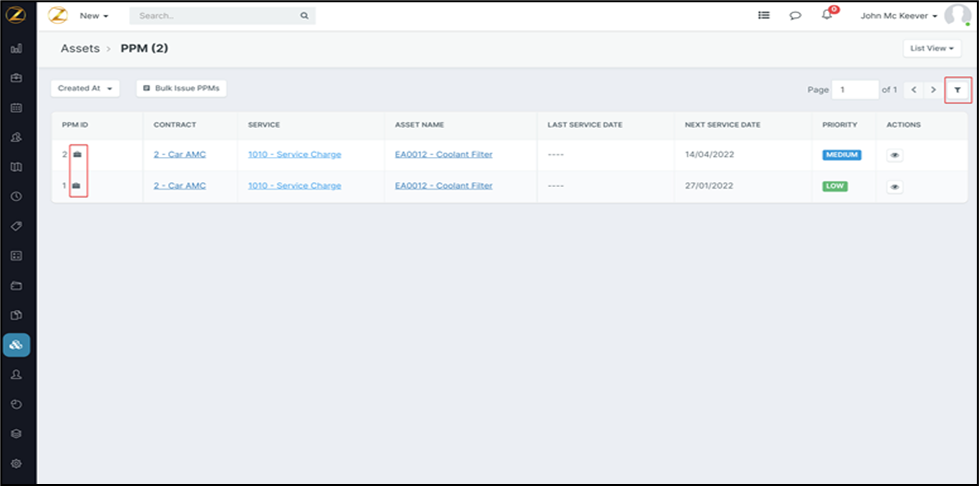Viewport: 979px width, 486px height.
Task: Open the chat messages icon
Action: [x=795, y=16]
